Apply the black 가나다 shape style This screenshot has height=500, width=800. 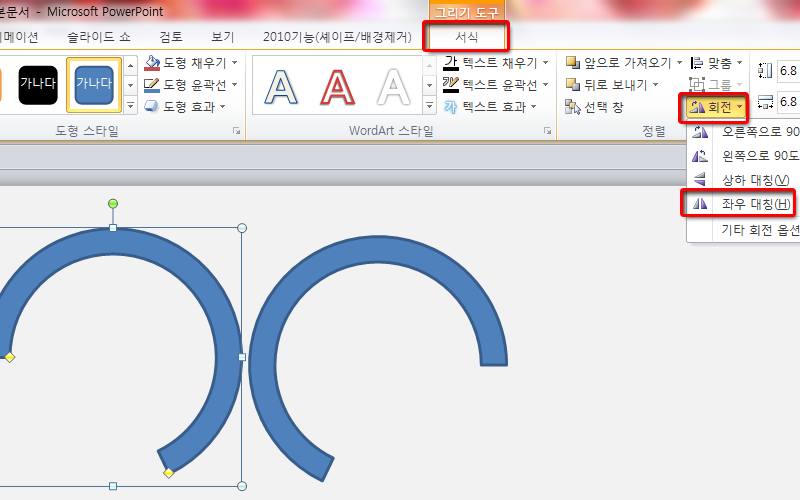[37, 84]
